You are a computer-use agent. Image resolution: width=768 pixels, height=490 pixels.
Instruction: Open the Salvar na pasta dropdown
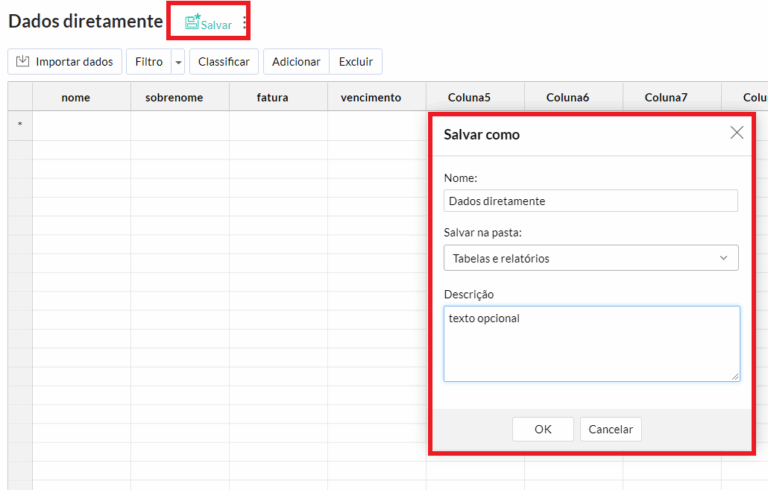pos(591,258)
